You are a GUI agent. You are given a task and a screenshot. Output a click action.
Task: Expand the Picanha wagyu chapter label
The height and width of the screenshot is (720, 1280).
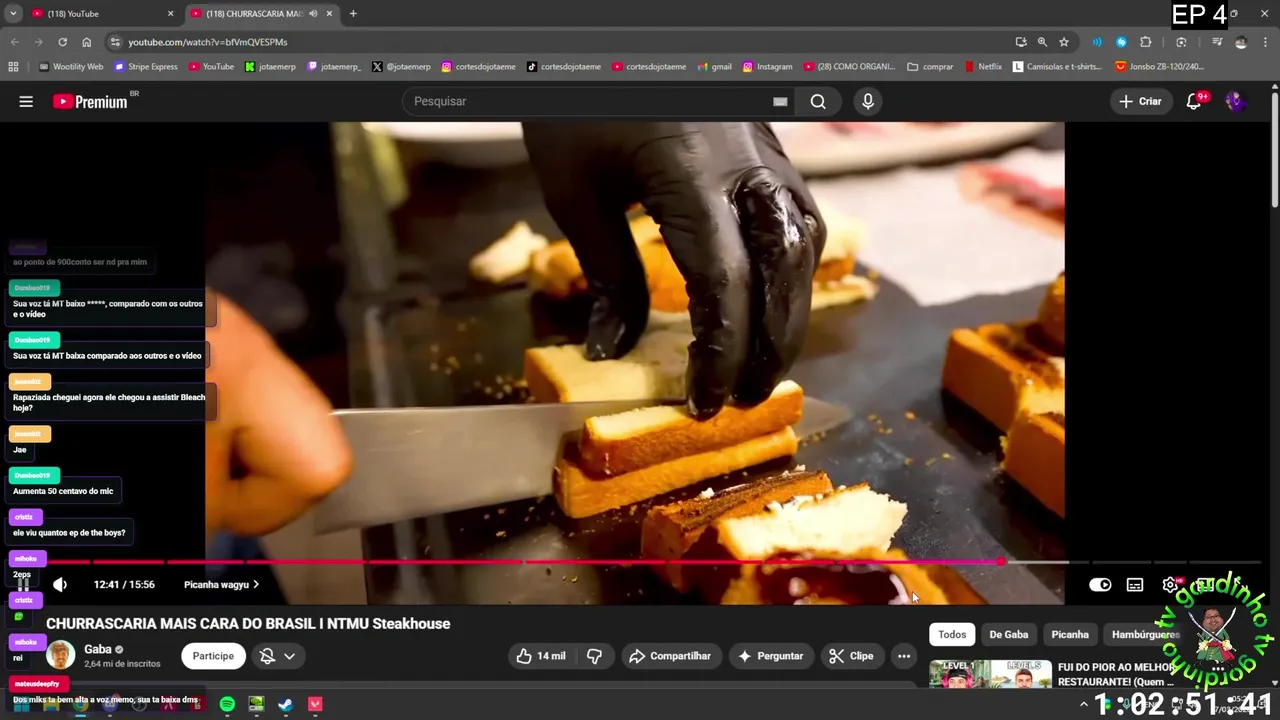click(x=221, y=585)
